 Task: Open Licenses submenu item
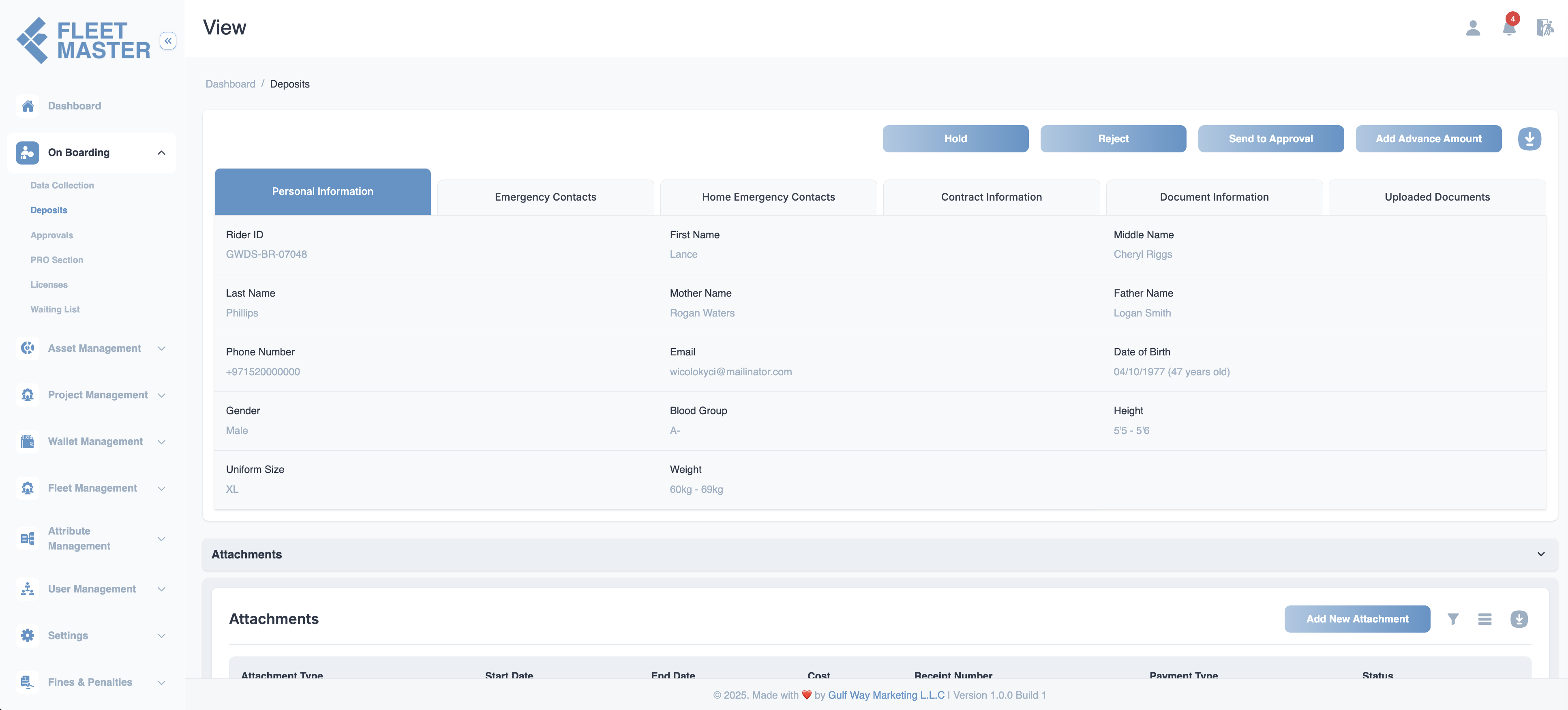click(49, 285)
